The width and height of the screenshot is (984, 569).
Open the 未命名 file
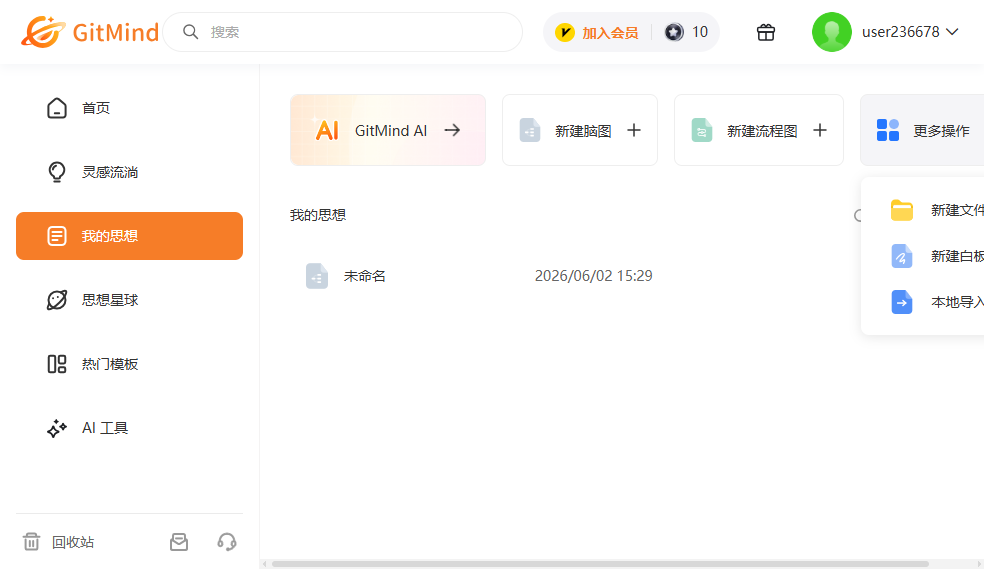click(365, 276)
